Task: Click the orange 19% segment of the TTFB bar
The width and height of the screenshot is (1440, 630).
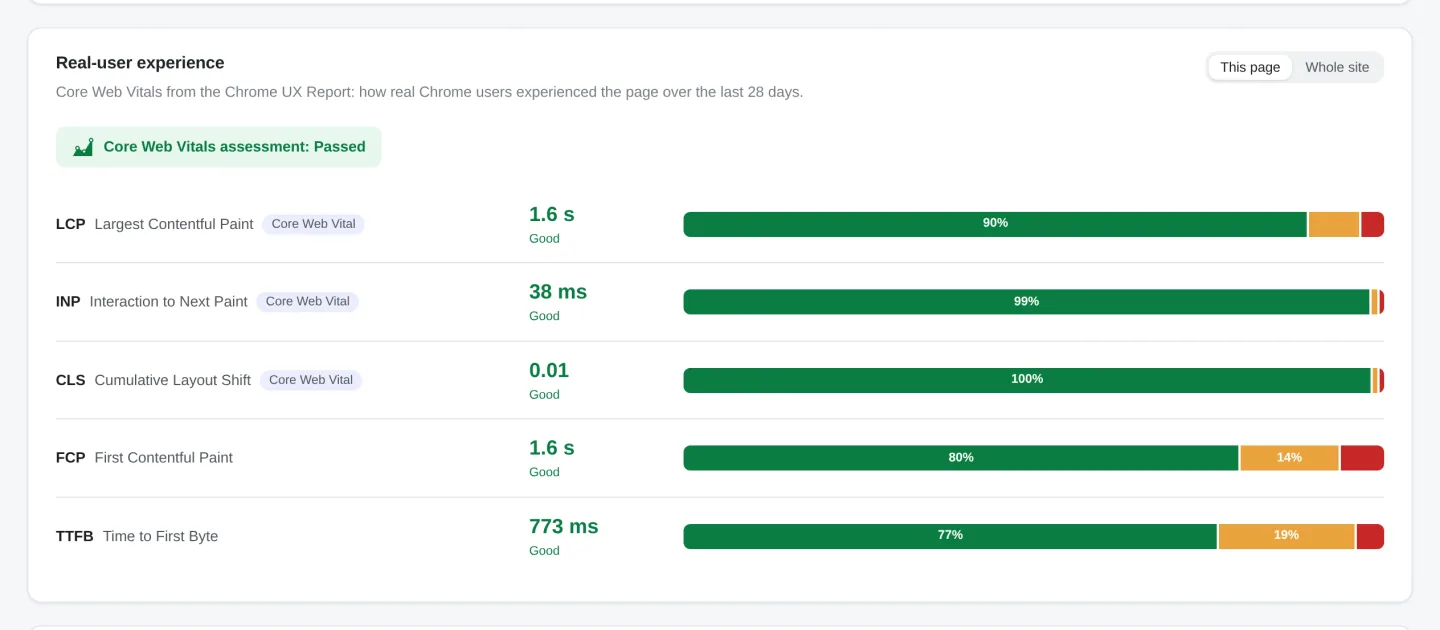Action: [1286, 536]
